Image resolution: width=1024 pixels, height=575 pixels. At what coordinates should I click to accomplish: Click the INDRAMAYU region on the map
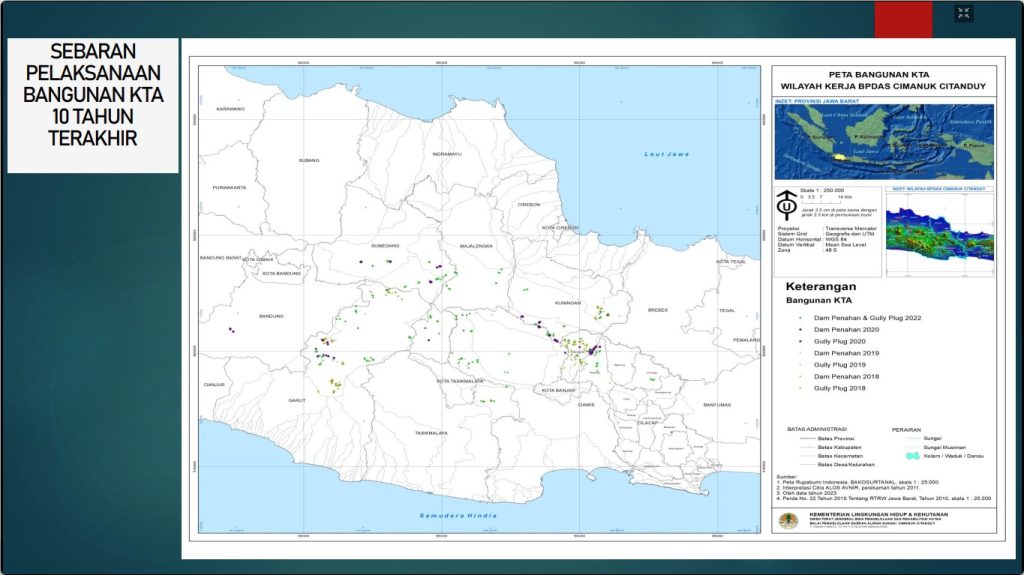click(x=447, y=155)
